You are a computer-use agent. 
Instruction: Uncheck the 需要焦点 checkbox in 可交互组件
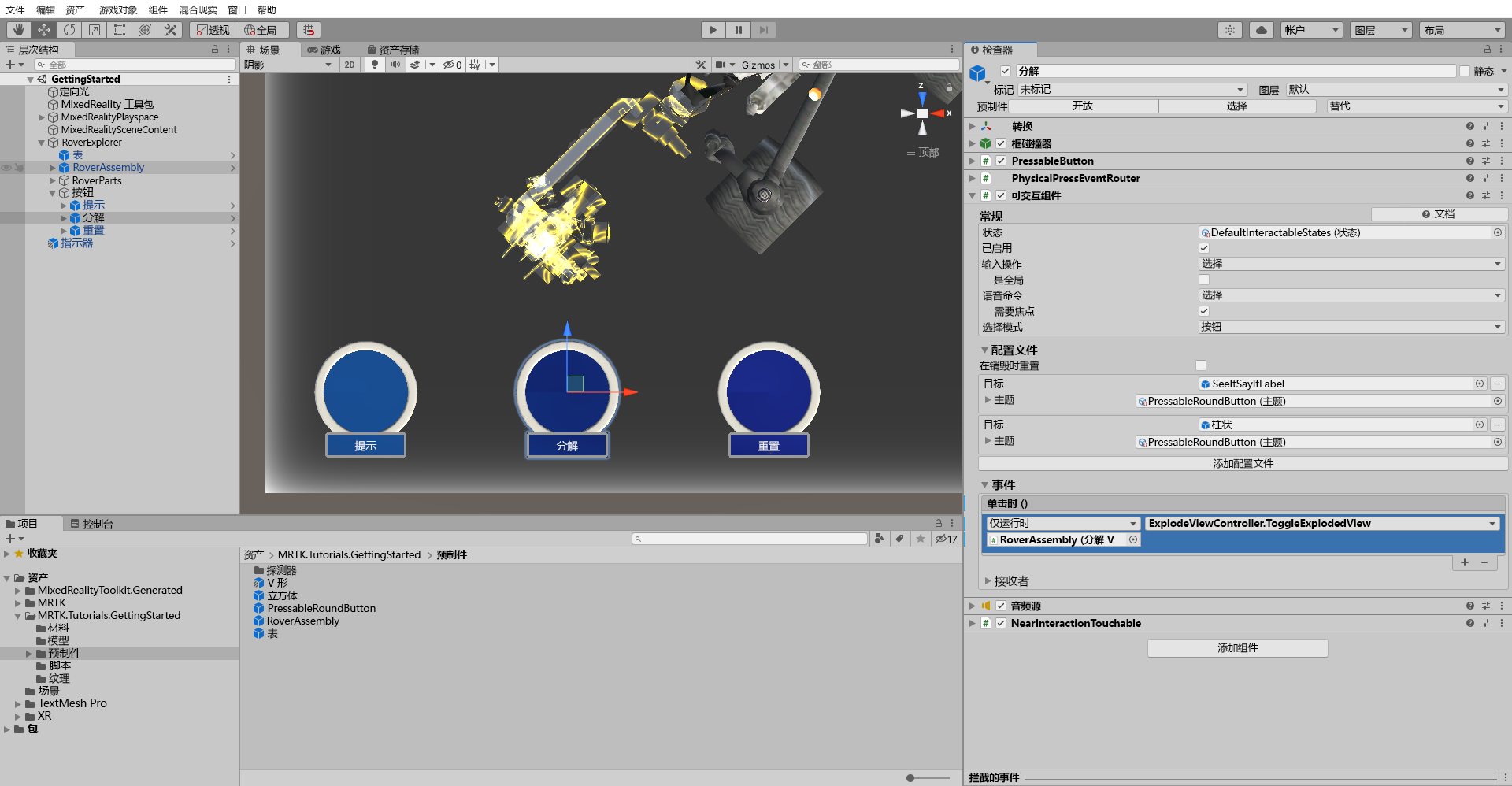pyautogui.click(x=1203, y=311)
